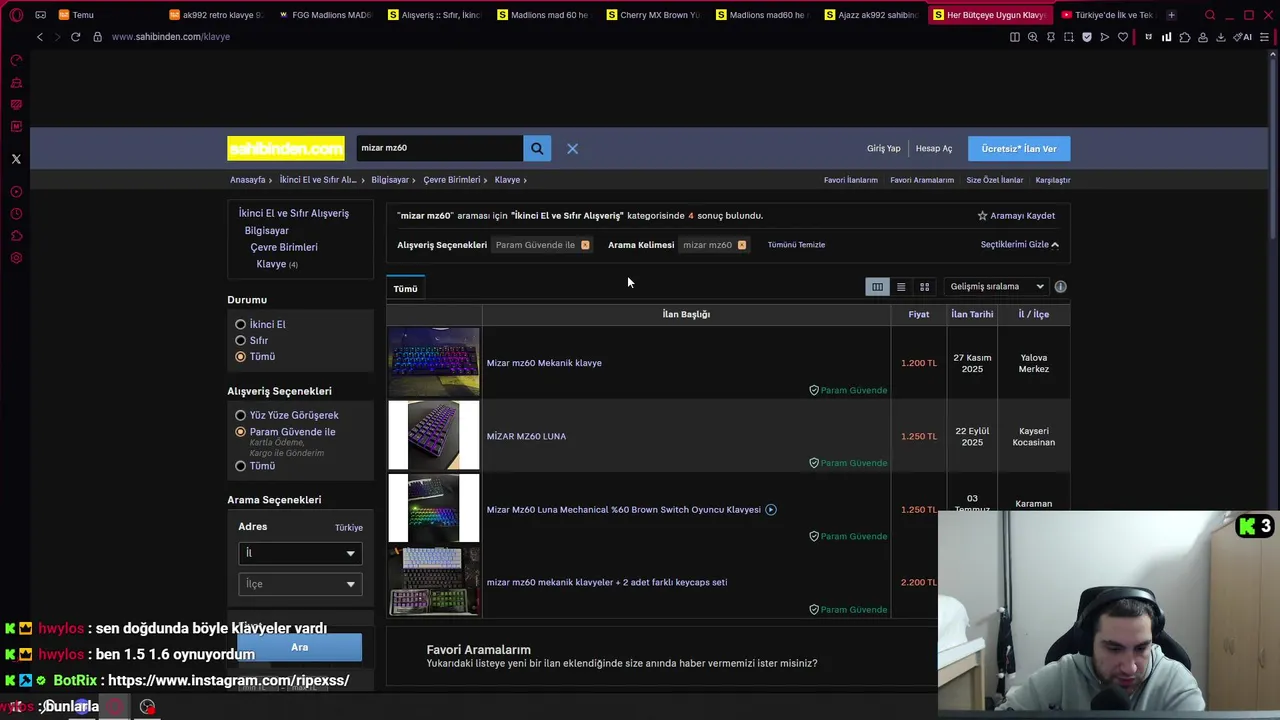Open a new browser tab with plus icon

[1171, 15]
